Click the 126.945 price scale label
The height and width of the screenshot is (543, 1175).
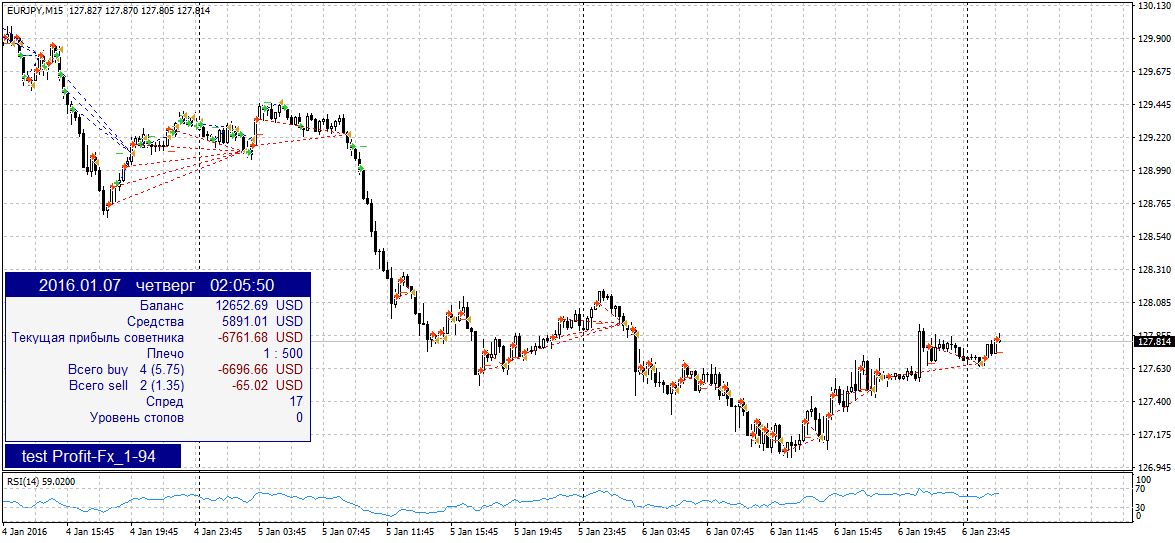tap(1153, 468)
